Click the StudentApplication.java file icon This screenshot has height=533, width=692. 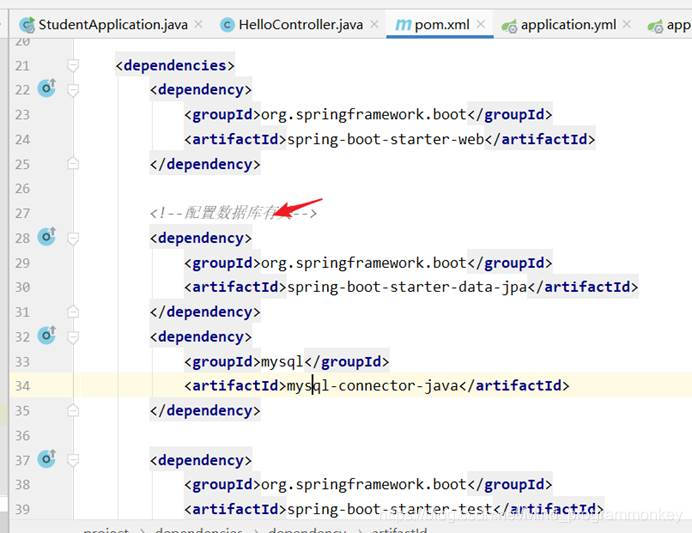coord(27,25)
